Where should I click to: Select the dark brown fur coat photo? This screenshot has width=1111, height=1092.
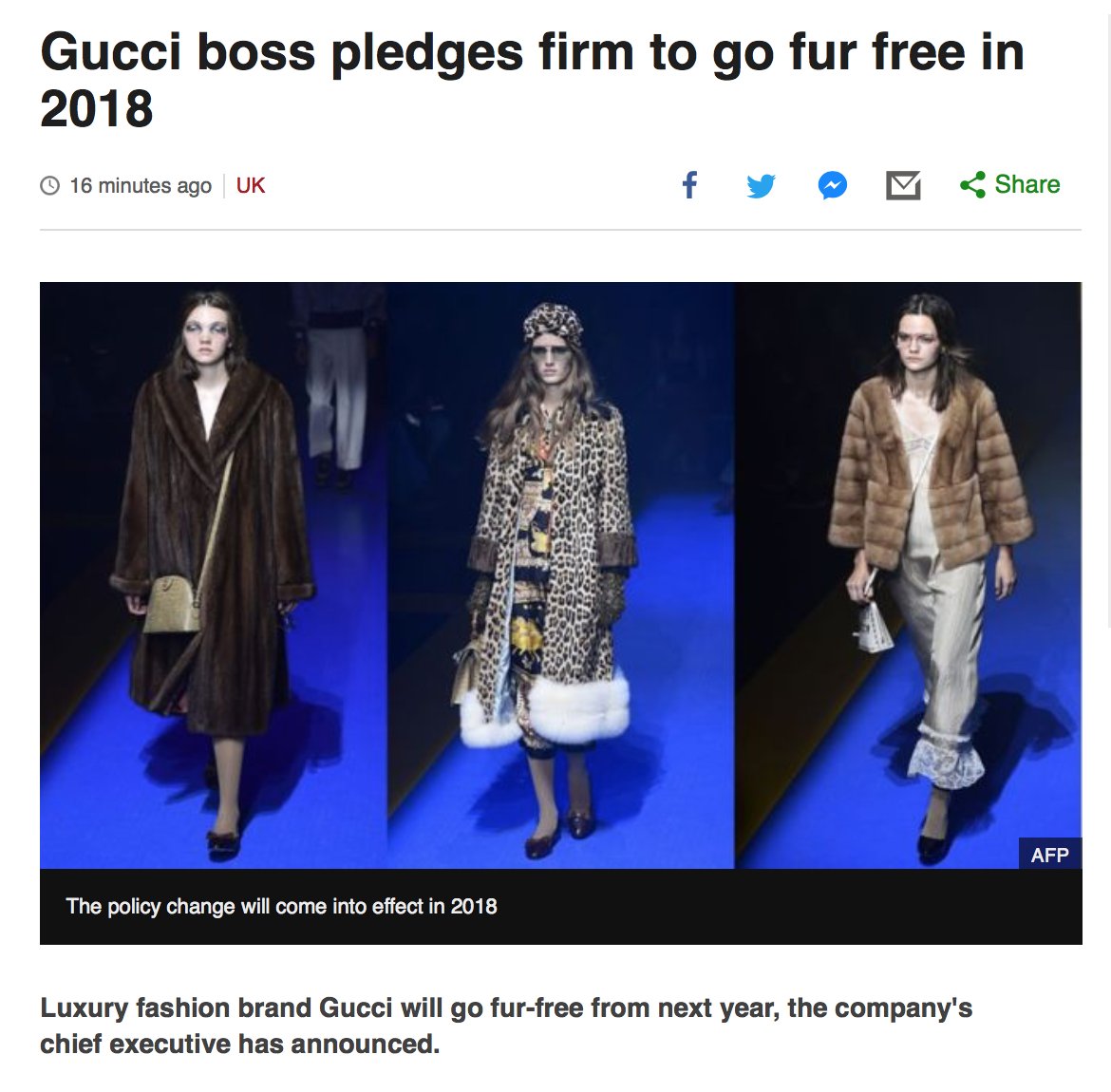(214, 575)
